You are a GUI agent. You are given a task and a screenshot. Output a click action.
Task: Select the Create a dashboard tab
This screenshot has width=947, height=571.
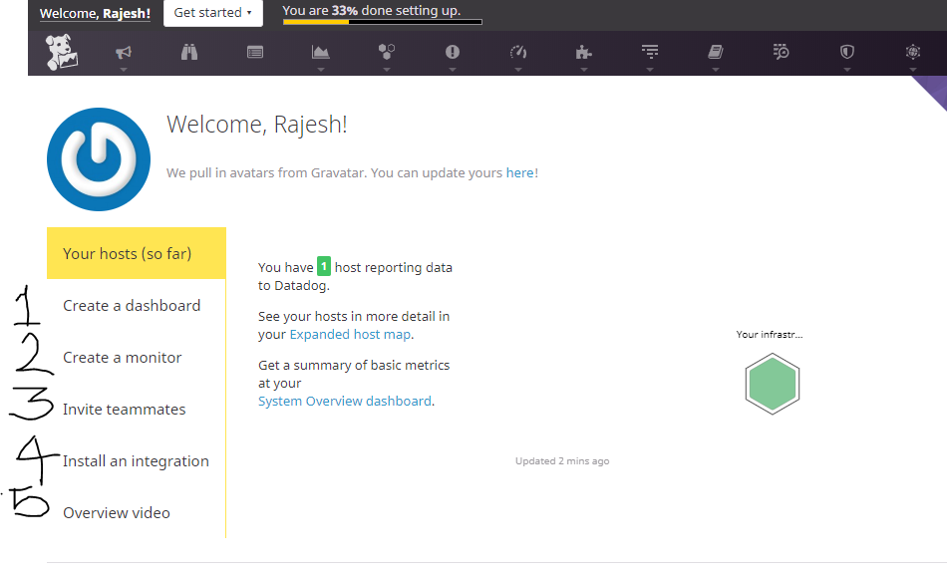[x=131, y=306]
